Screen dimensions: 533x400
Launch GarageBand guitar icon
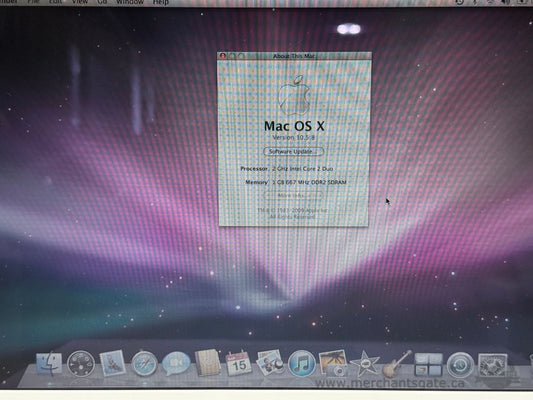tap(396, 364)
